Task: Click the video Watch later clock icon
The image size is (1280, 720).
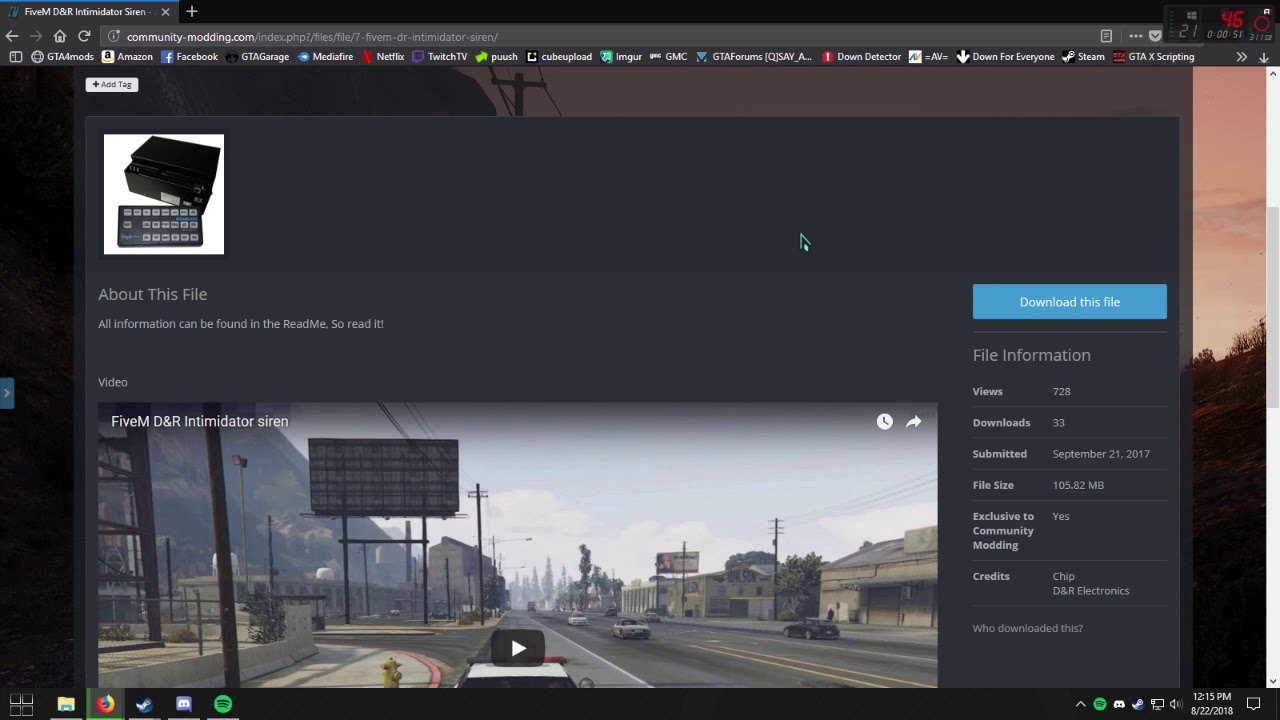Action: (884, 422)
